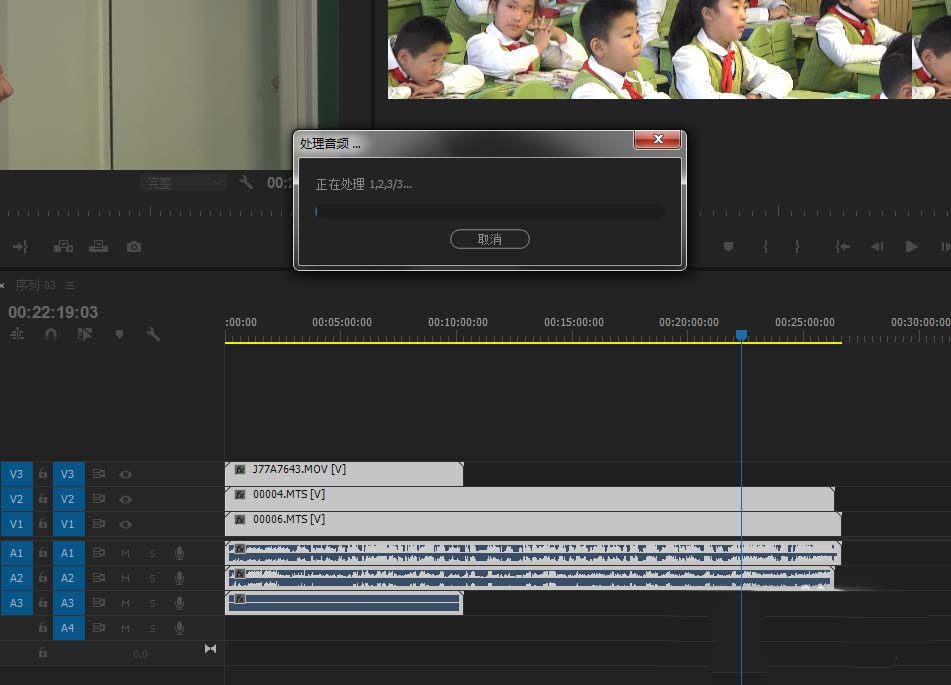Toggle the V1 track eye visibility
This screenshot has width=951, height=685.
126,524
